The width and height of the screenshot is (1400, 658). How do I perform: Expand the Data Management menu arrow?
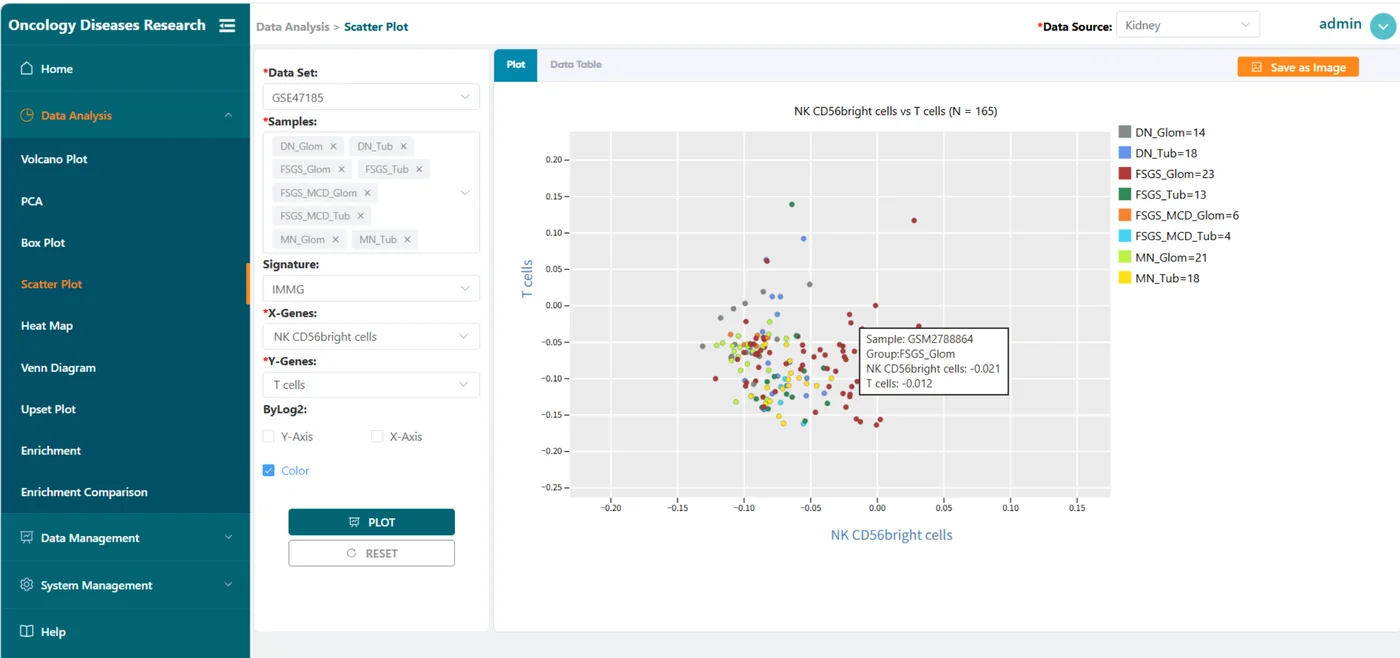(228, 537)
